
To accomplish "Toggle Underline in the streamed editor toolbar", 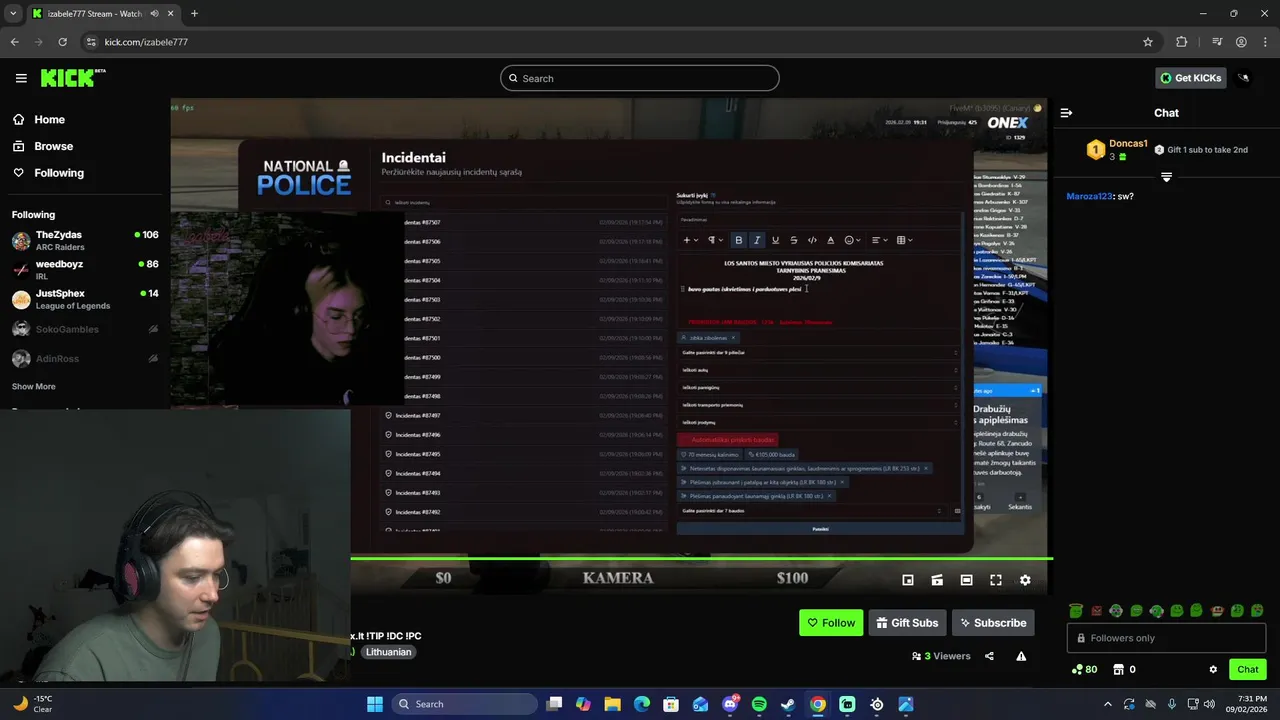I will [775, 240].
